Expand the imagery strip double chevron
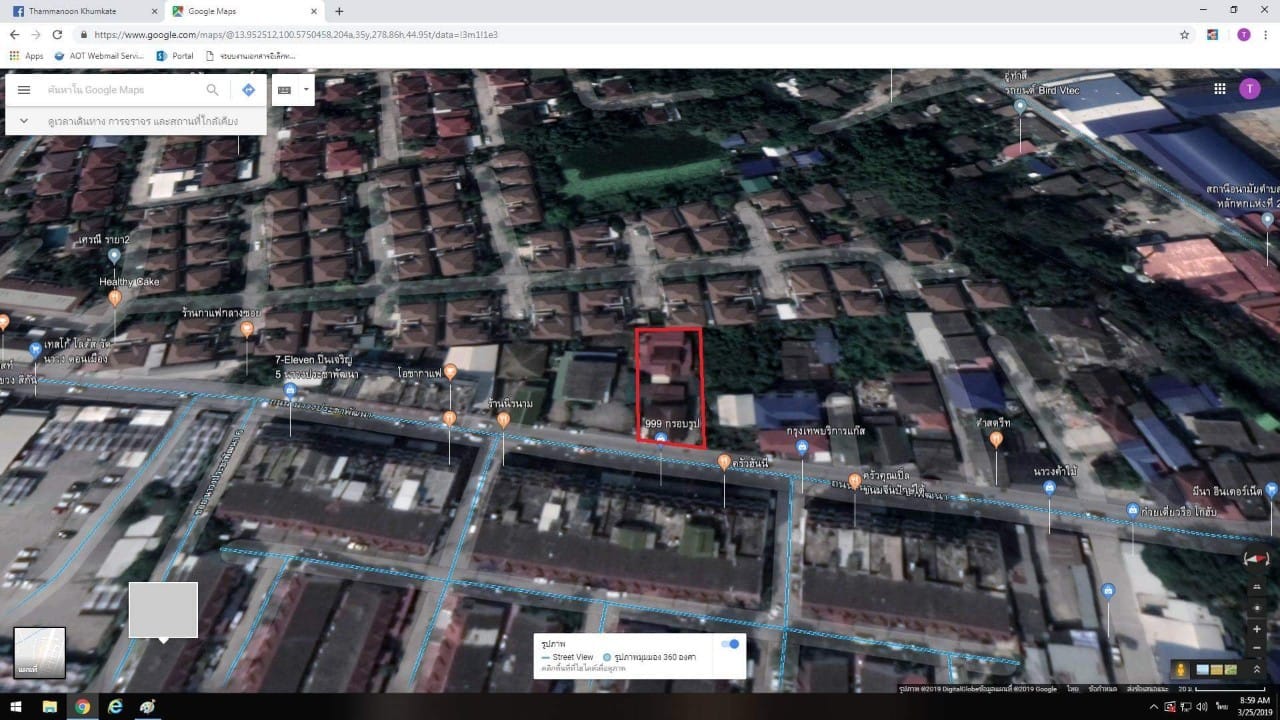This screenshot has height=720, width=1280. click(x=1257, y=669)
